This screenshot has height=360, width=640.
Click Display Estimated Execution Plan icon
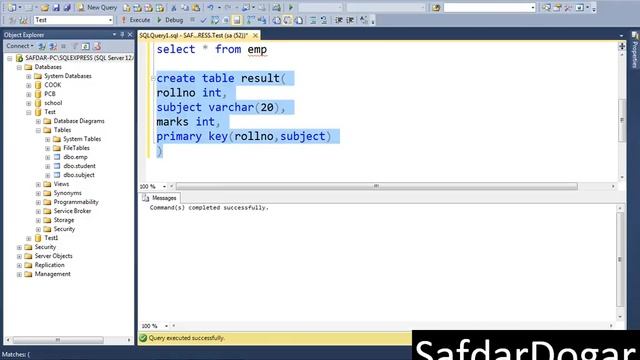(215, 20)
